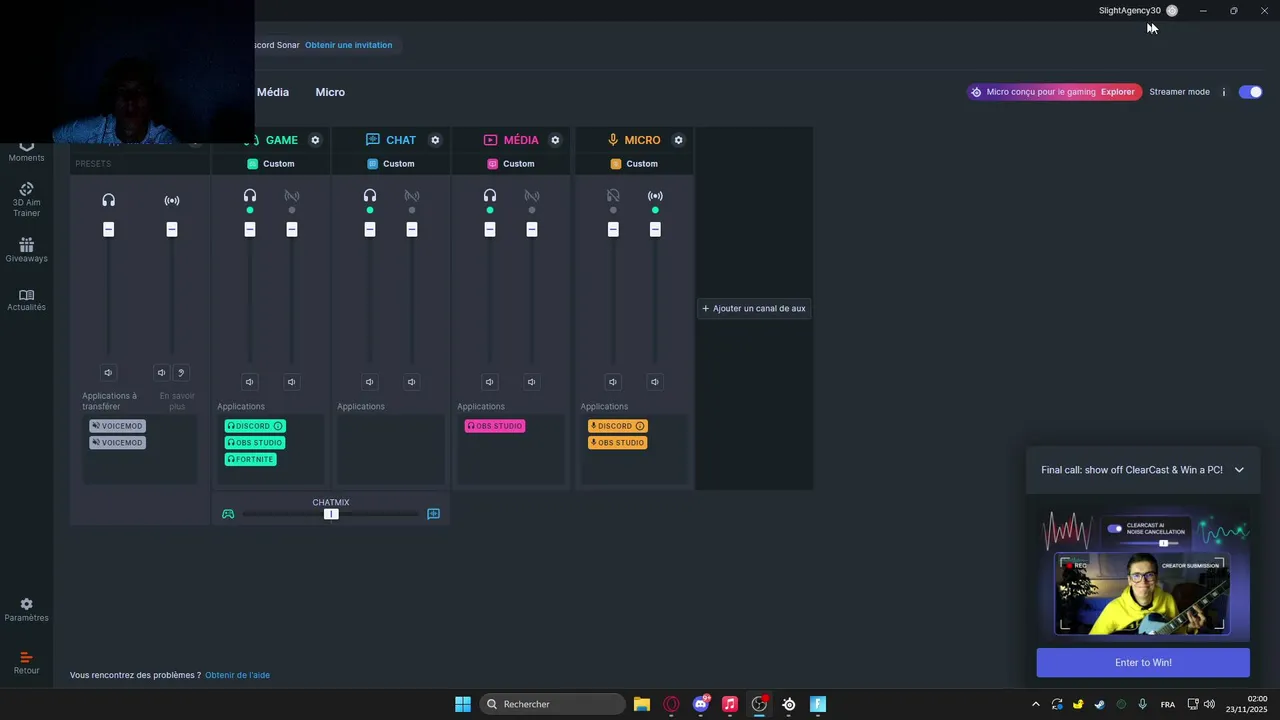The height and width of the screenshot is (720, 1280).
Task: Open Actualités in the sidebar
Action: (x=27, y=300)
